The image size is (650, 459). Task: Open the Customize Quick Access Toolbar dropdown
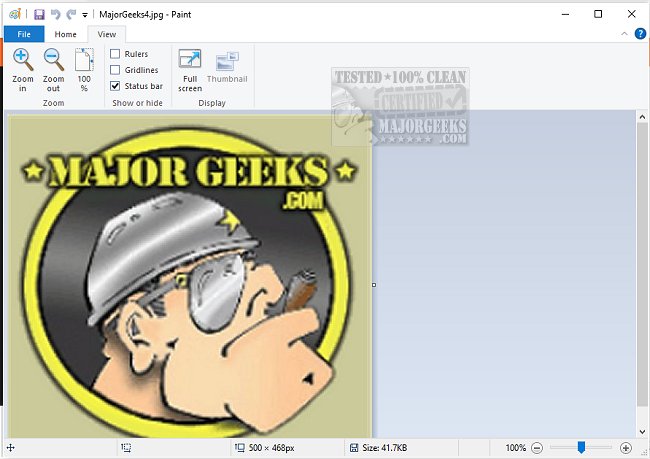[x=85, y=15]
